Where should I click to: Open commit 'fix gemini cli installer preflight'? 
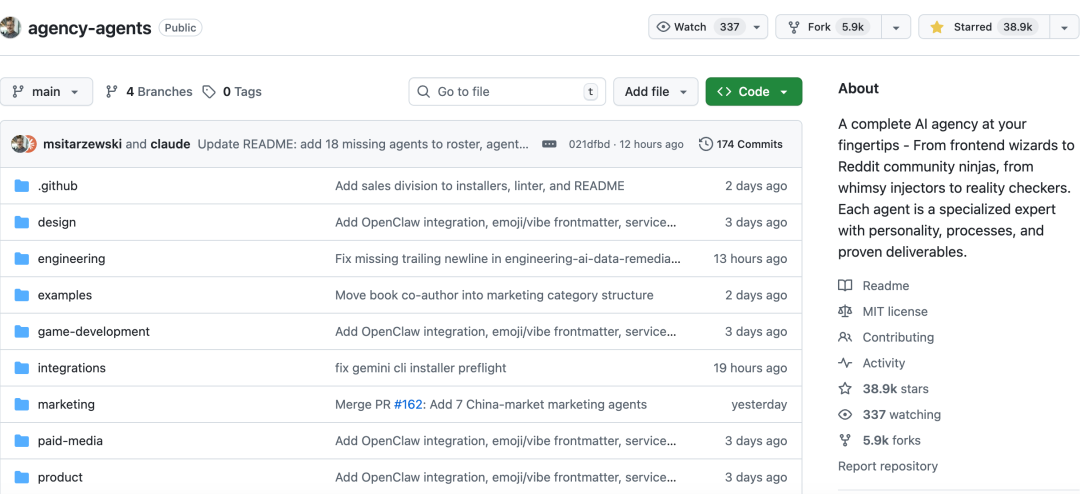[421, 368]
